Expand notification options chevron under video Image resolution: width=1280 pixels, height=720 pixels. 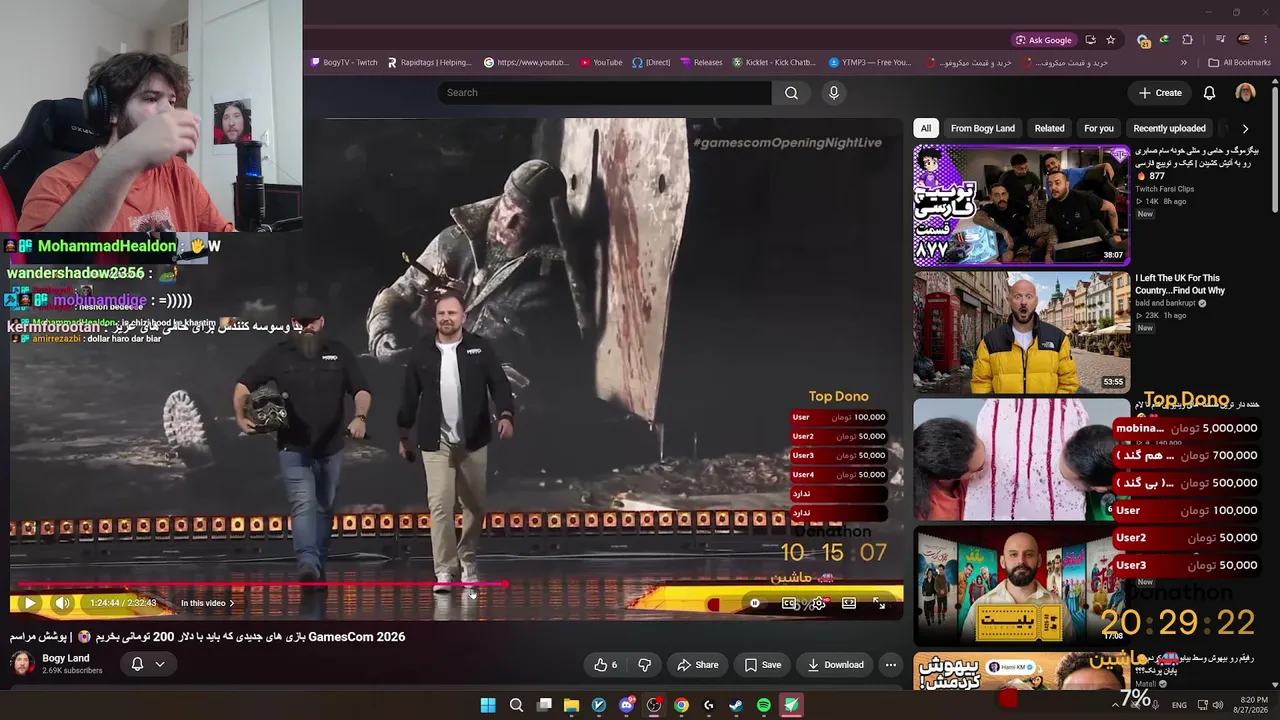159,664
